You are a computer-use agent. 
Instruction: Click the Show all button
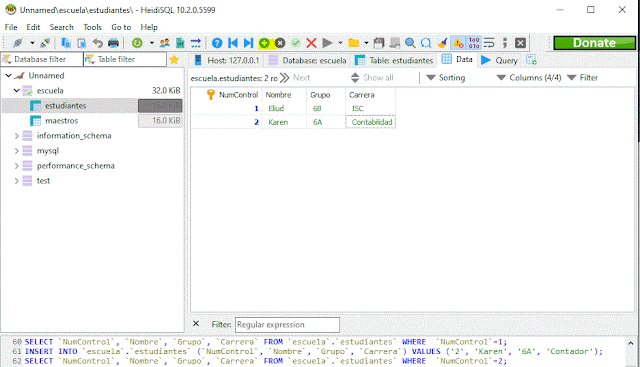coord(372,78)
